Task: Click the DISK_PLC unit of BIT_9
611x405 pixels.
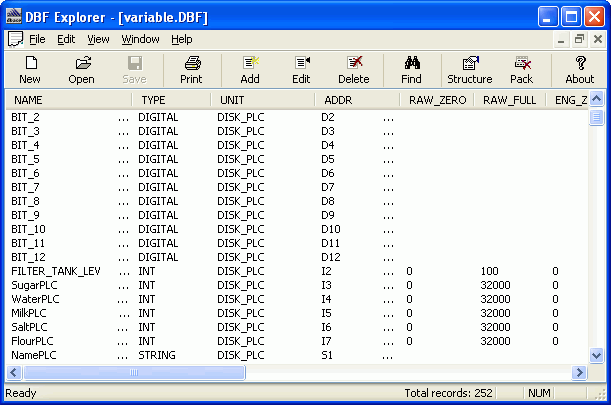Action: (241, 215)
